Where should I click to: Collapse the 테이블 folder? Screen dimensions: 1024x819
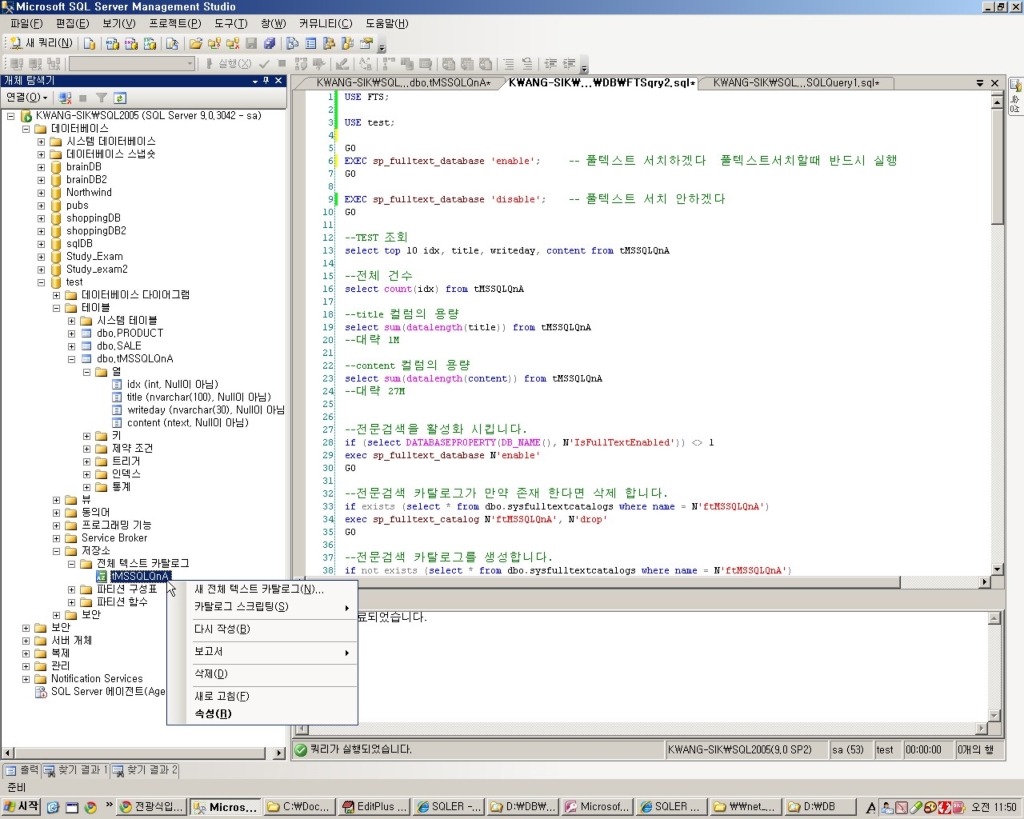point(56,308)
